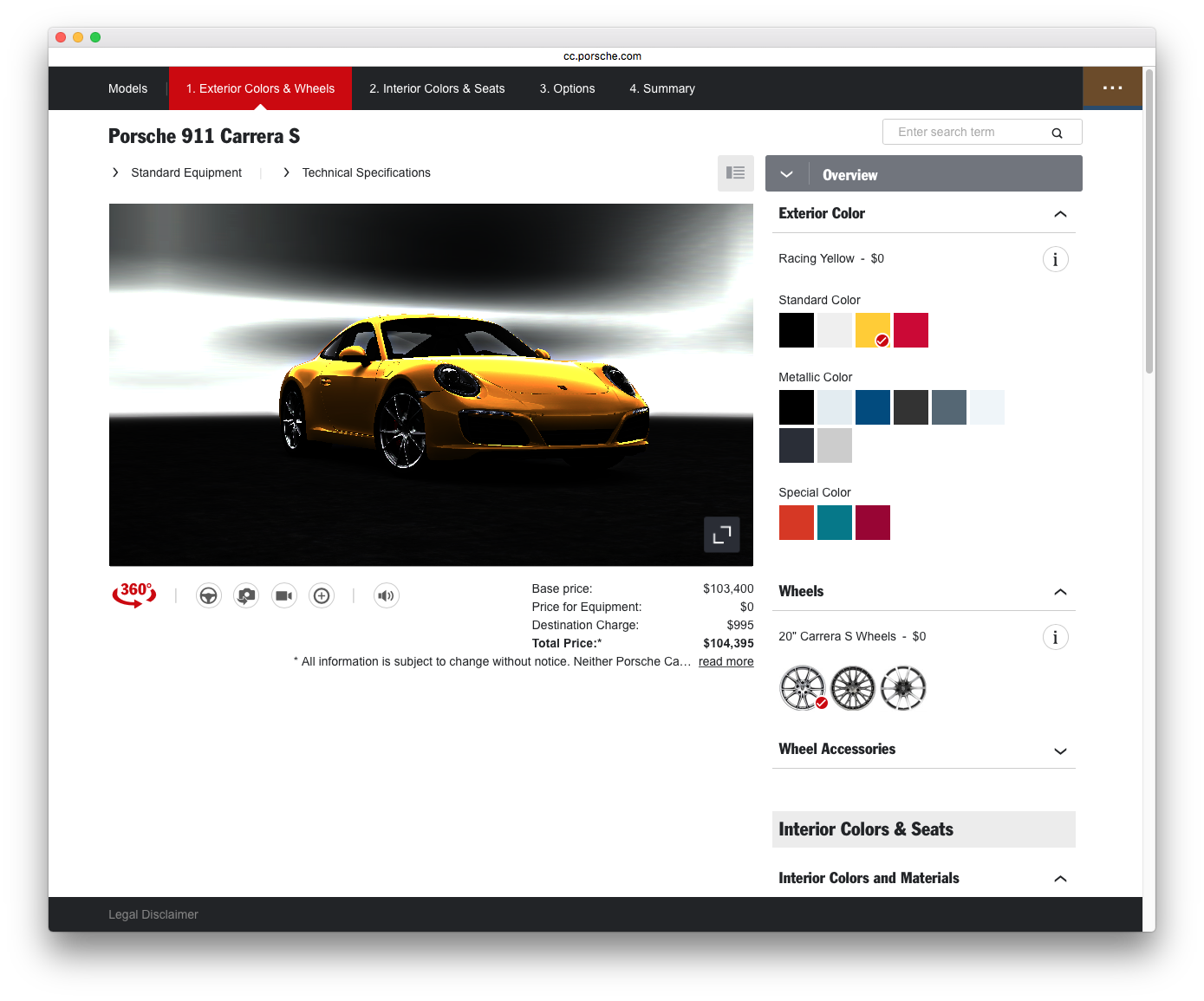Go to Interior Colors & Seats tab
Image resolution: width=1204 pixels, height=1001 pixels.
(437, 88)
